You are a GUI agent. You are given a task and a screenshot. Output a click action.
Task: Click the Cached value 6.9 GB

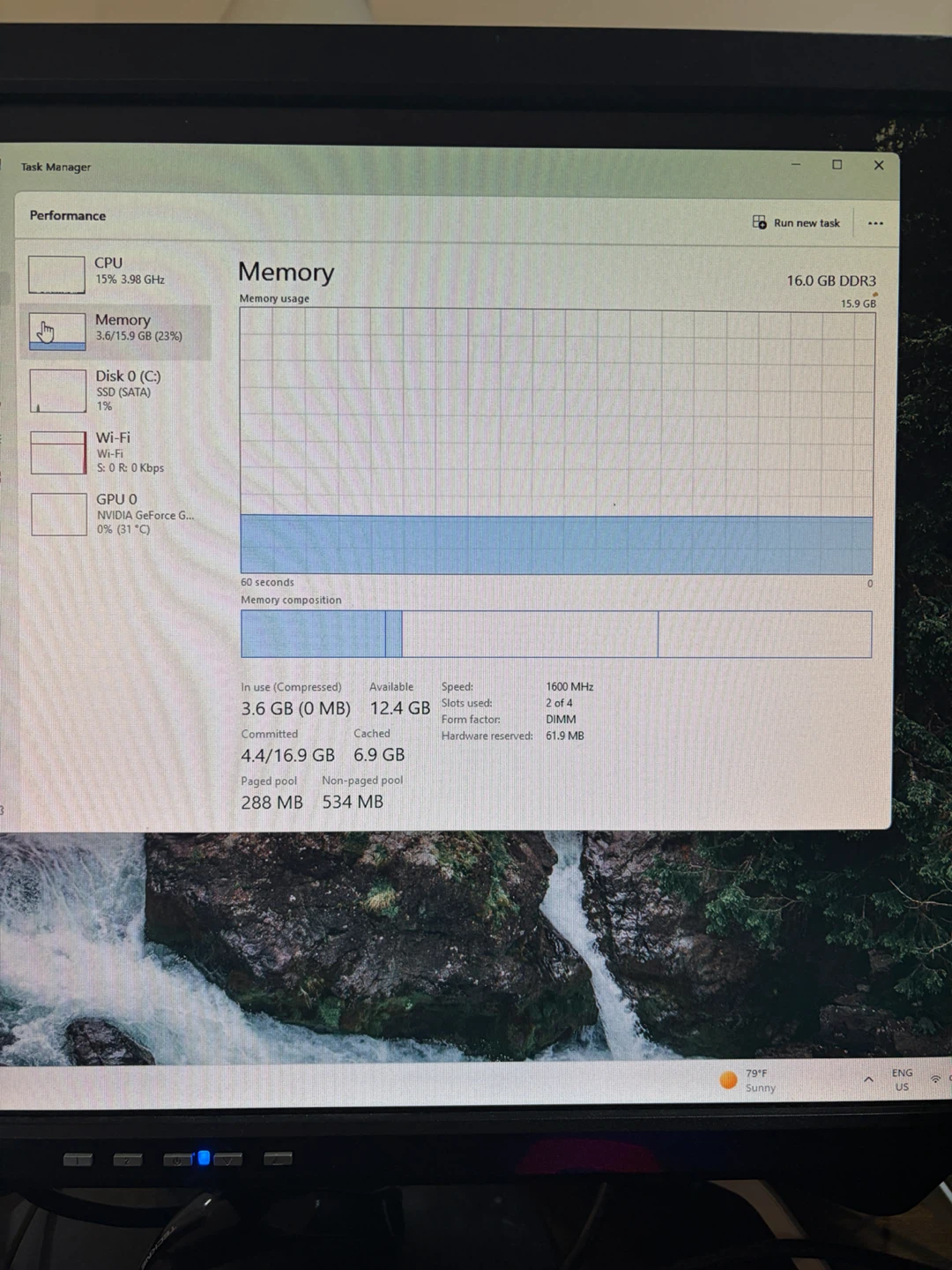tap(379, 755)
